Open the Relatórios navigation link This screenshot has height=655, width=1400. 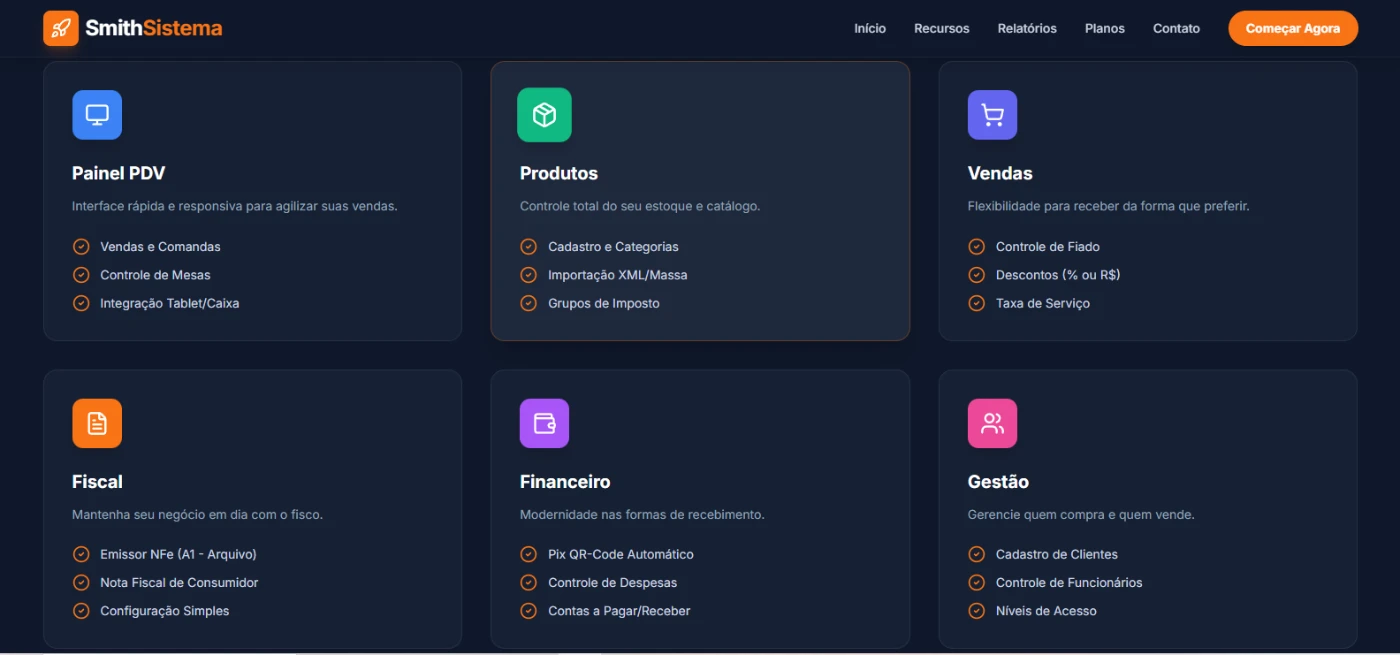[1026, 29]
